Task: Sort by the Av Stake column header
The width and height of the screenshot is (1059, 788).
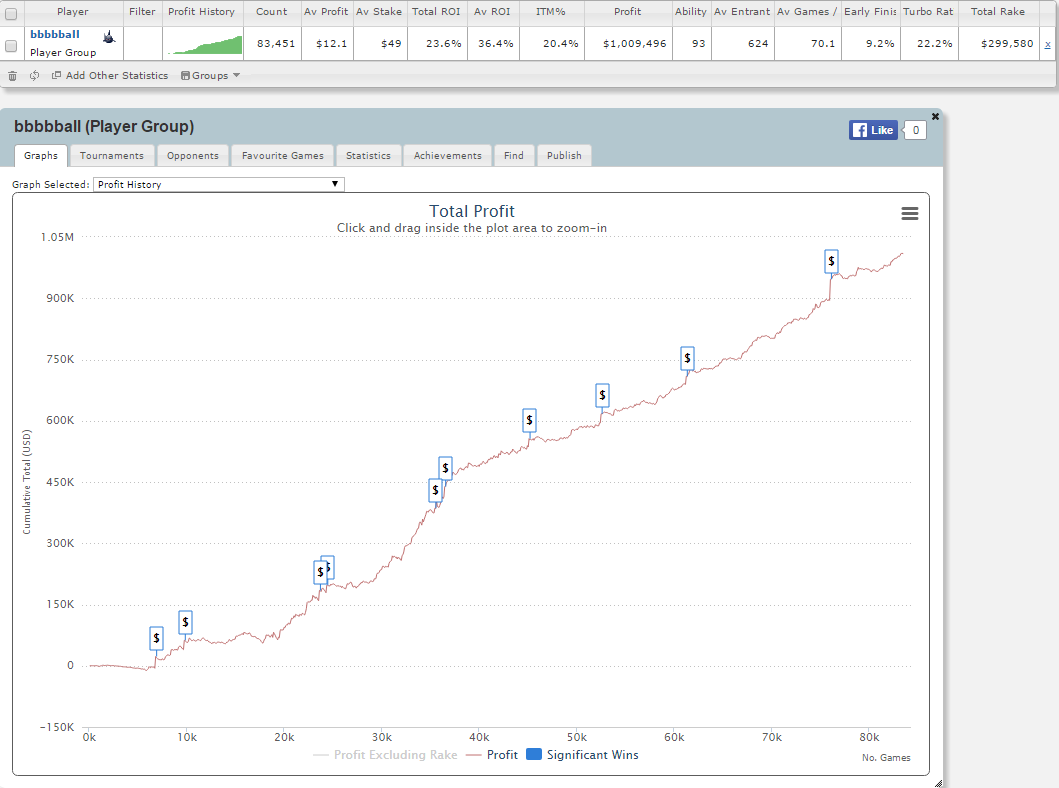Action: (379, 11)
